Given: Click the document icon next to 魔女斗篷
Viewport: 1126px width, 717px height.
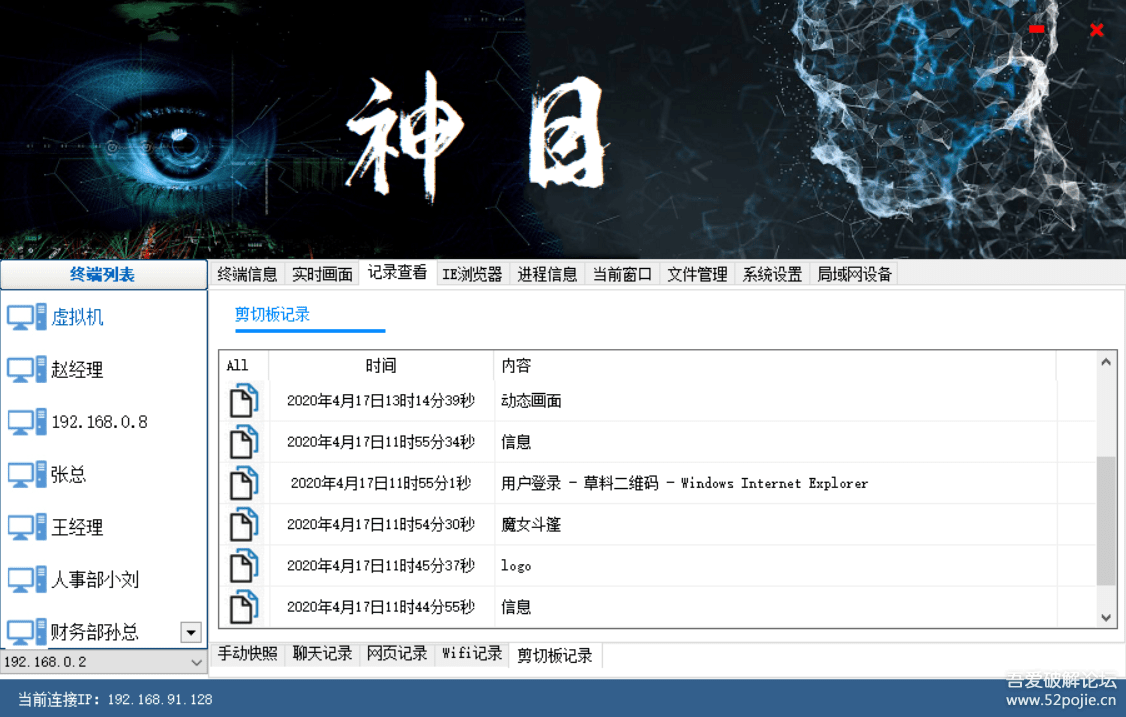Looking at the screenshot, I should [243, 524].
